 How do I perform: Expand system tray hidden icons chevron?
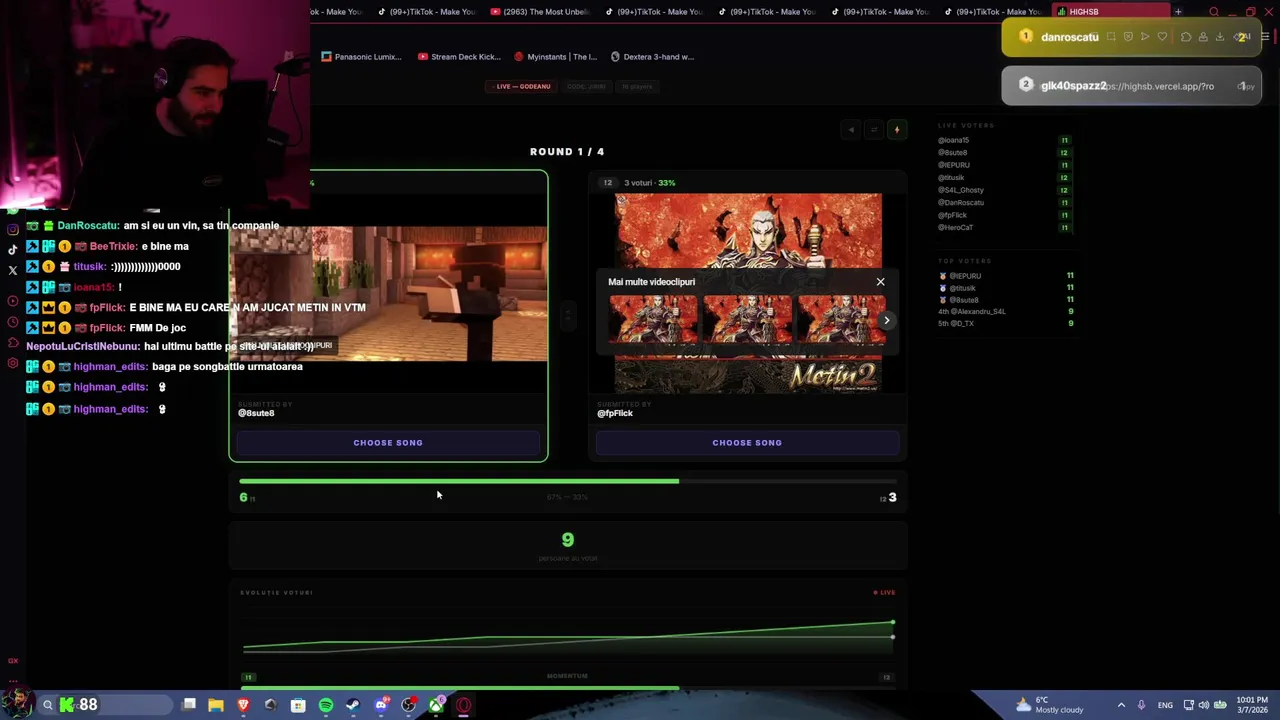tap(1121, 705)
